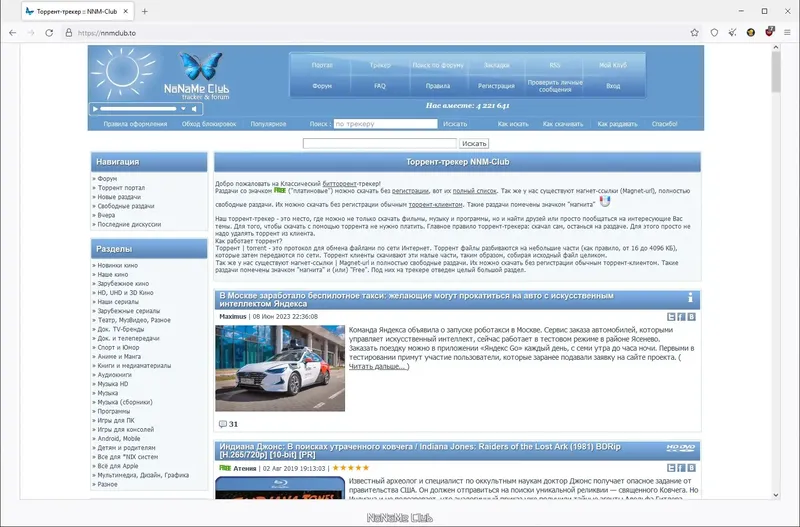Click Читать дальше on taxi article
This screenshot has height=527, width=800.
coord(378,366)
